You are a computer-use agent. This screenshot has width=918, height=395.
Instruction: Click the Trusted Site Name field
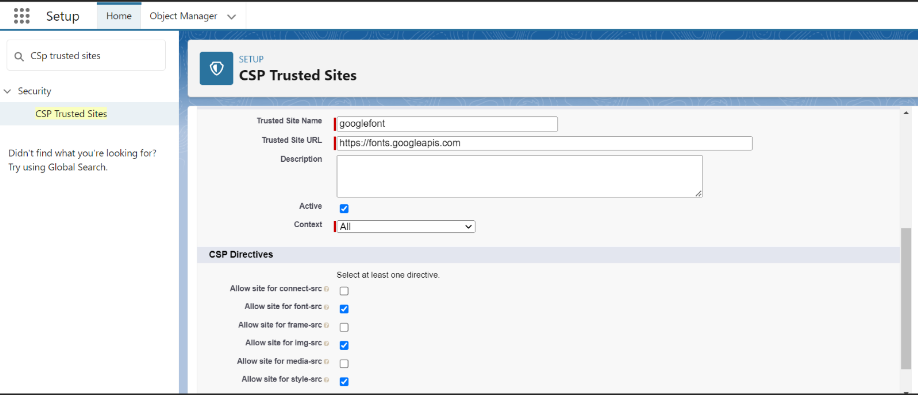pos(447,124)
